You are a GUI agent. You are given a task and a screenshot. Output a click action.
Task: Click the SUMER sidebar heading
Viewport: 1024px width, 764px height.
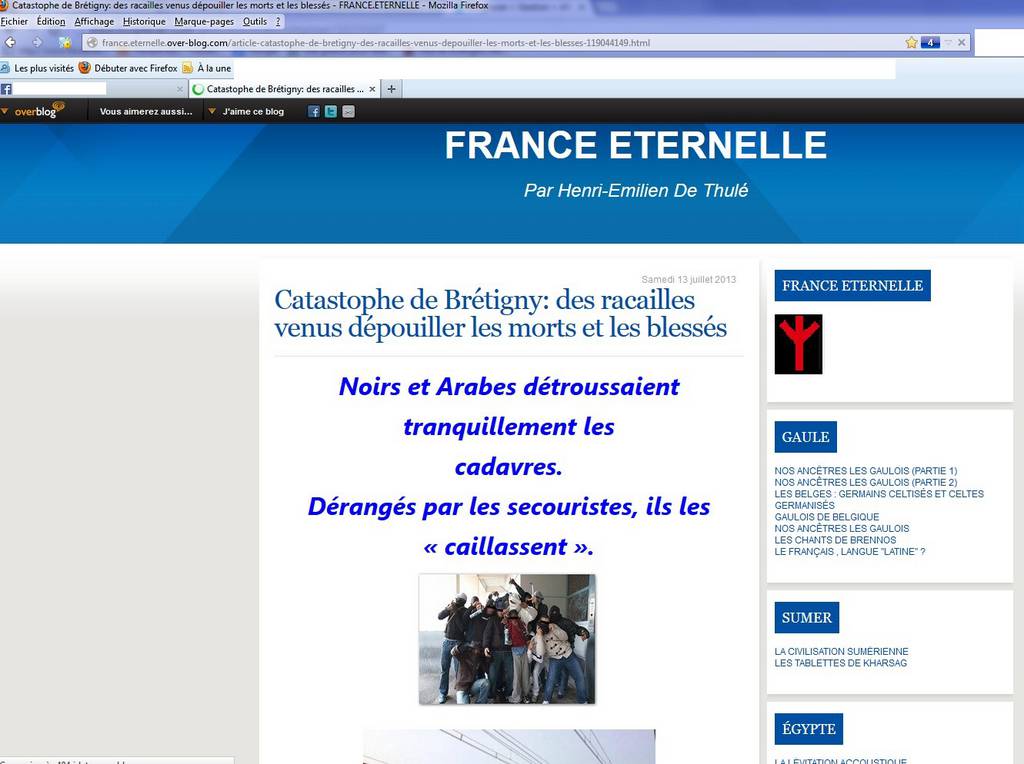coord(807,618)
